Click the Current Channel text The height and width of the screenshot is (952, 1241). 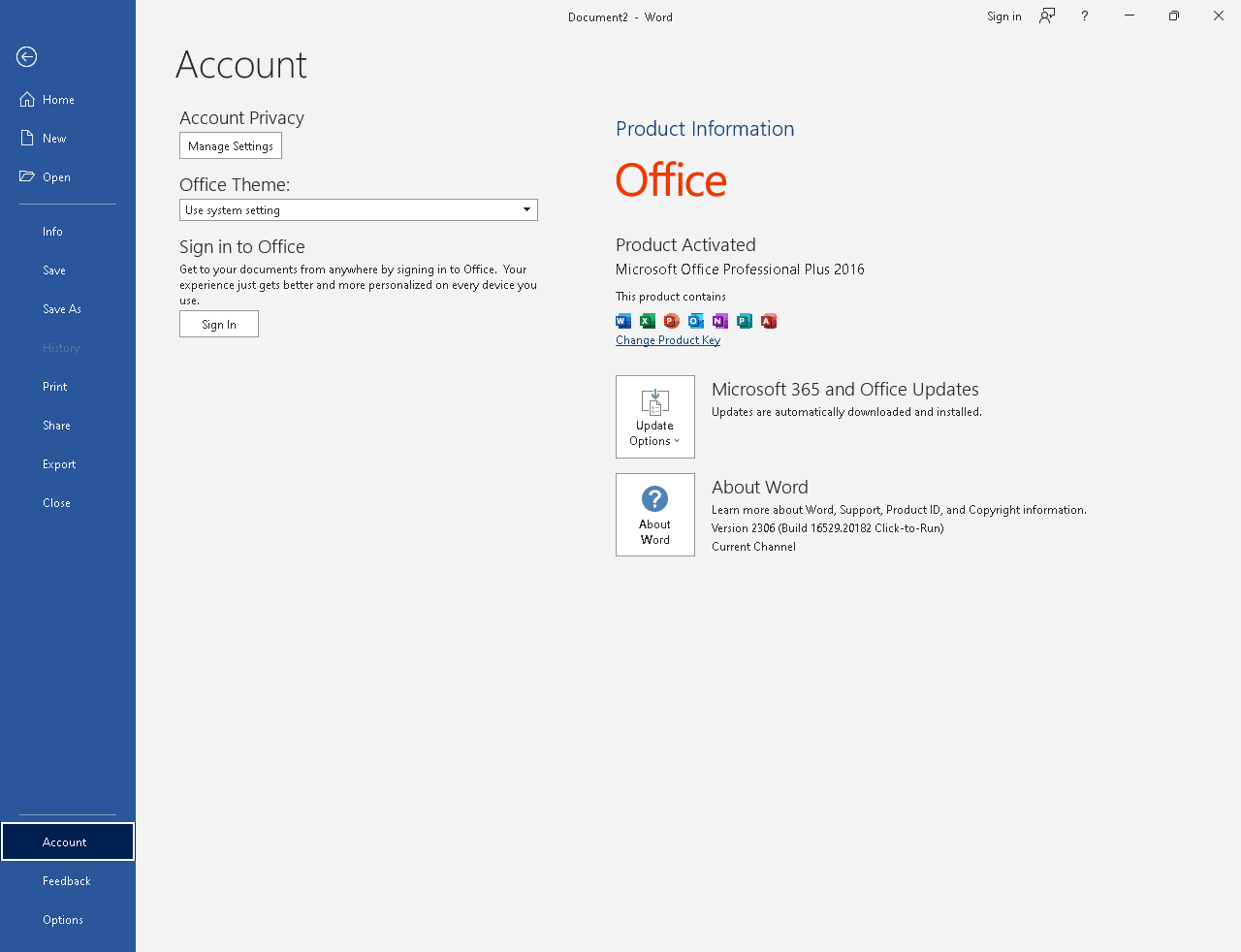(x=753, y=547)
